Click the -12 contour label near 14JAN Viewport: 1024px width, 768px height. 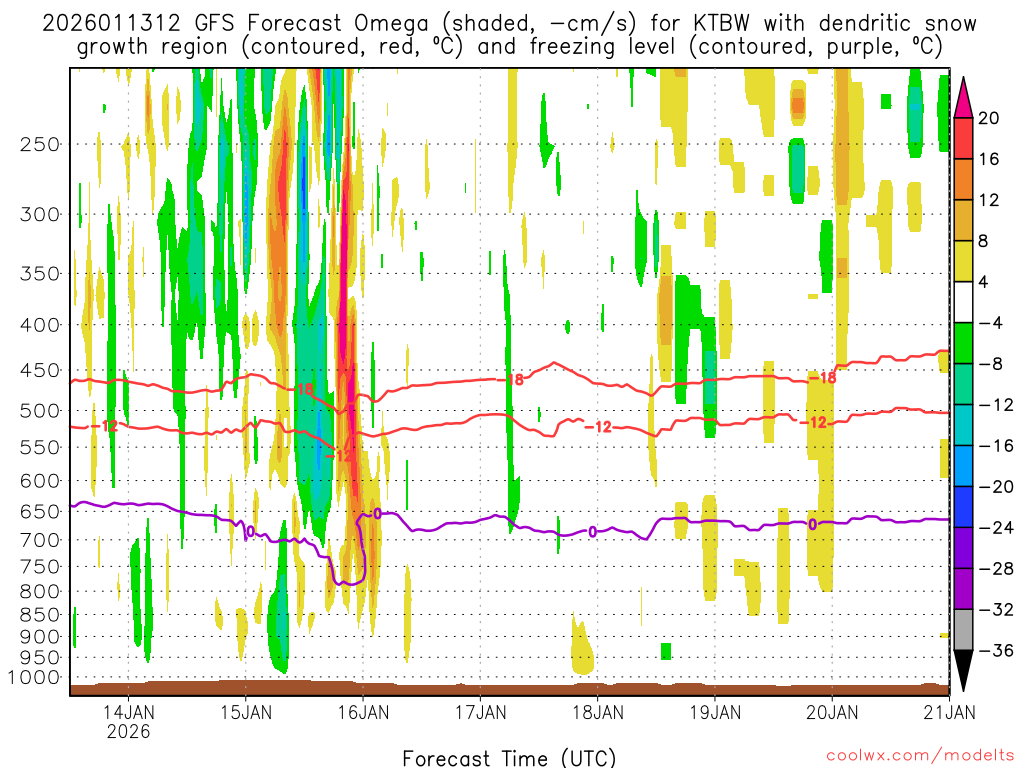104,426
